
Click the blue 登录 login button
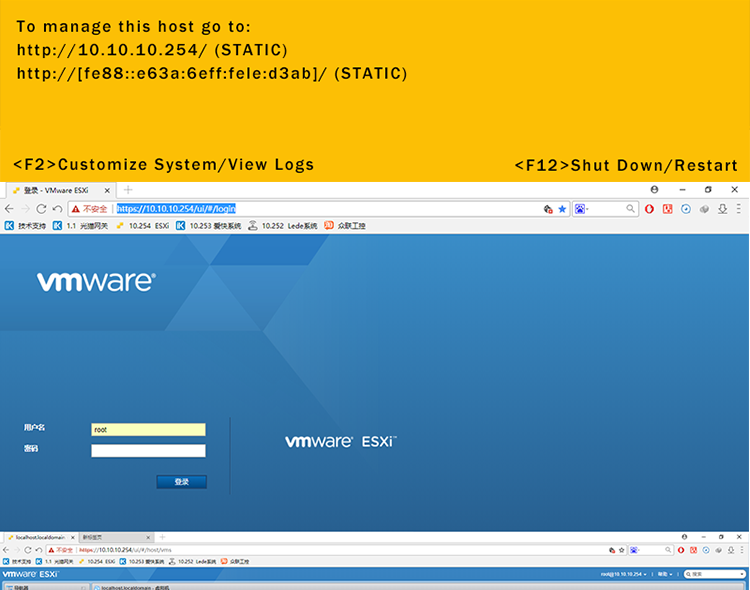click(x=182, y=482)
